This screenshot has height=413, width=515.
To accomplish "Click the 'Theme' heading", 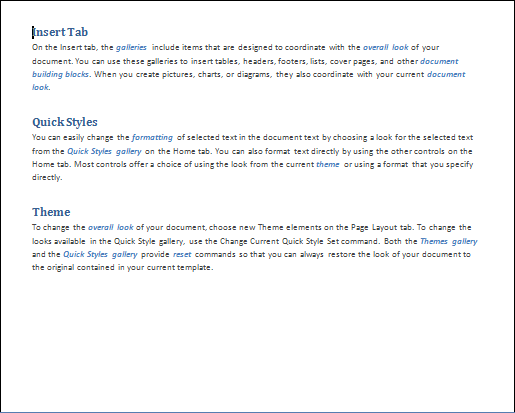I will point(51,212).
